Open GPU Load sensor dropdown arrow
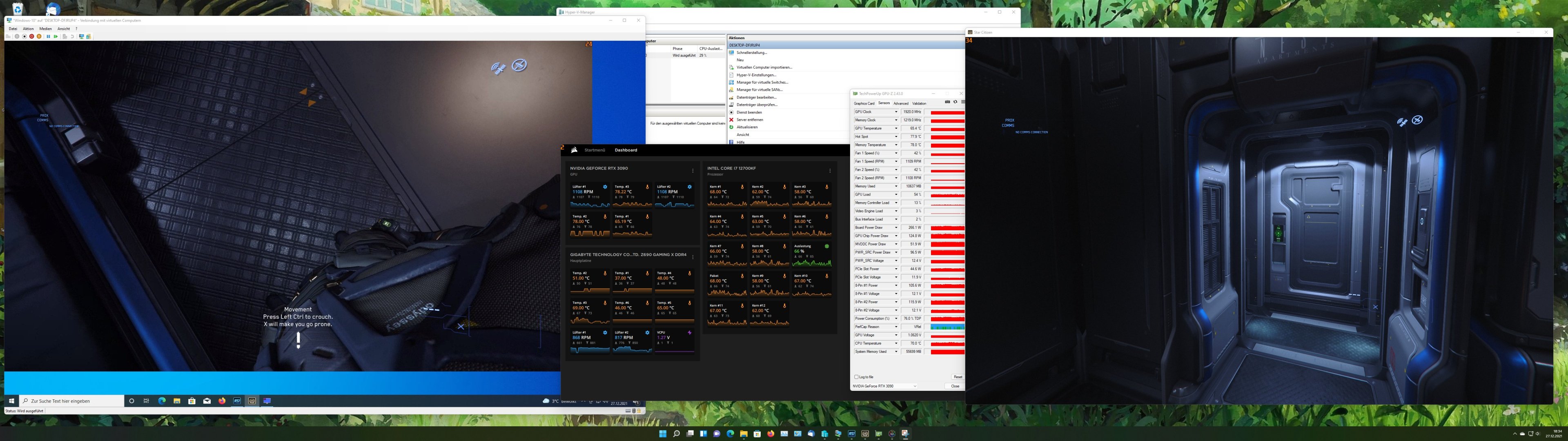This screenshot has height=441, width=1568. (895, 194)
